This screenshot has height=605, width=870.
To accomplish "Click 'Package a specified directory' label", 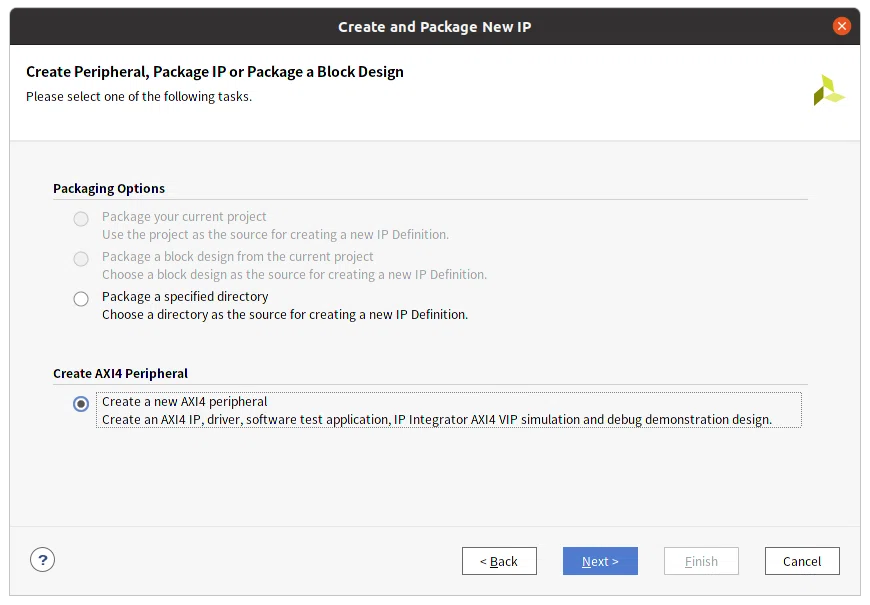I will 185,296.
